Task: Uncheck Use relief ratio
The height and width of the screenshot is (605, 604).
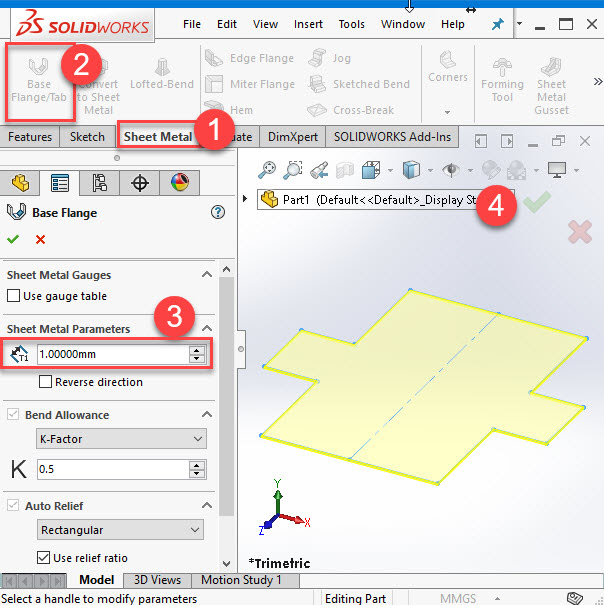Action: [x=43, y=558]
